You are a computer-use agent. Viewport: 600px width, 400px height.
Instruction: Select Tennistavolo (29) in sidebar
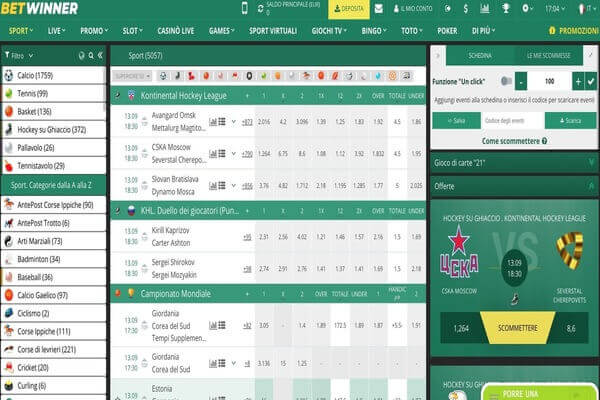(x=54, y=166)
